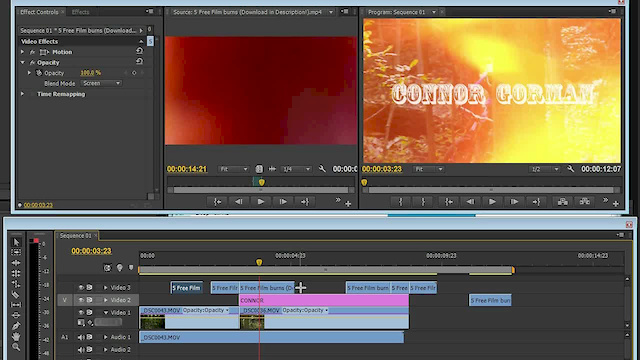This screenshot has height=360, width=640.
Task: Toggle sync lock on Audio 1
Action: pyautogui.click(x=89, y=337)
